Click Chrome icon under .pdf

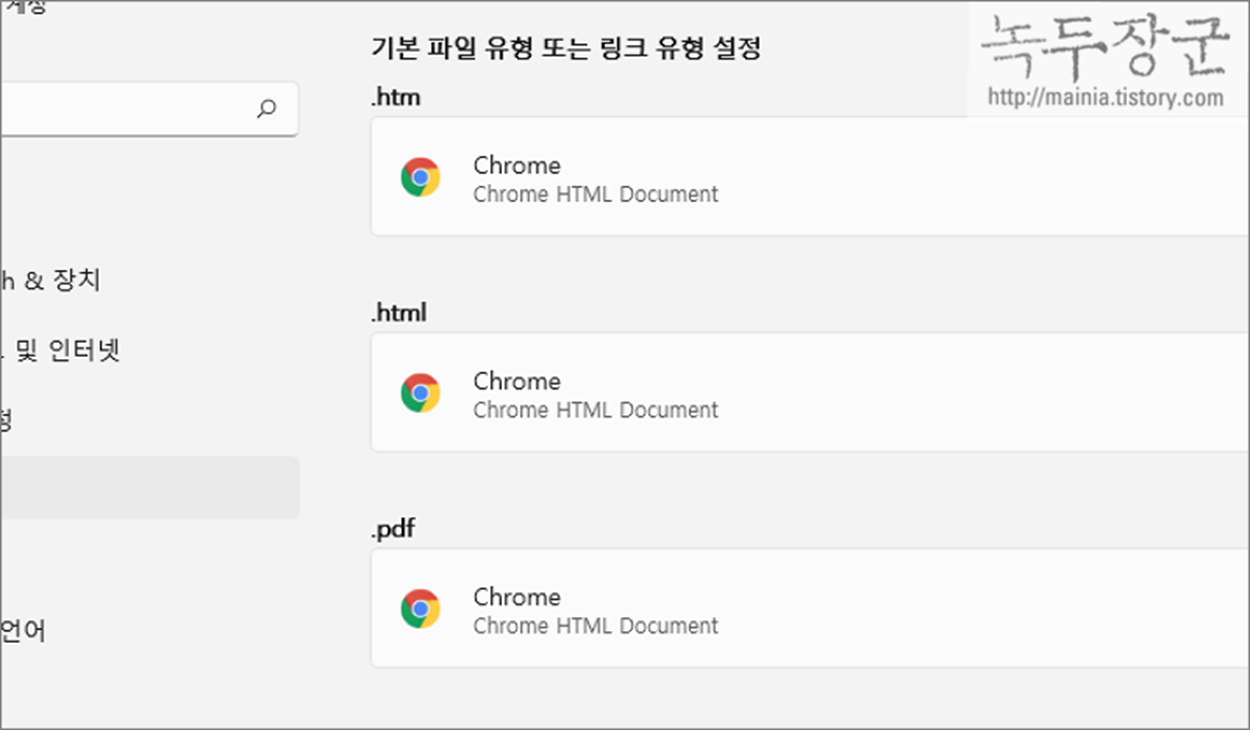click(421, 608)
